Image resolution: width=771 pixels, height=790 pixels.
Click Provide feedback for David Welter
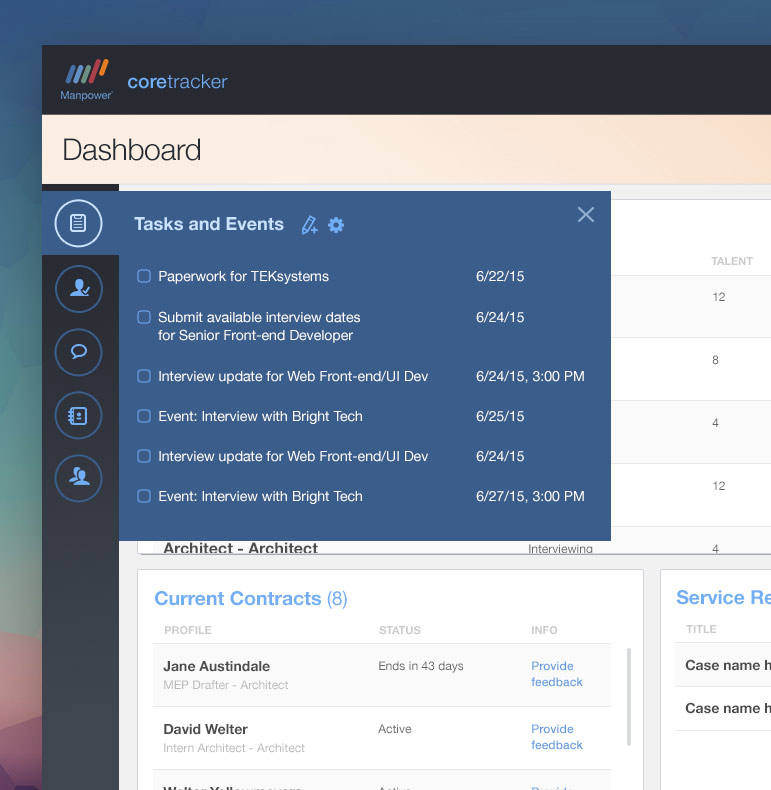[557, 737]
